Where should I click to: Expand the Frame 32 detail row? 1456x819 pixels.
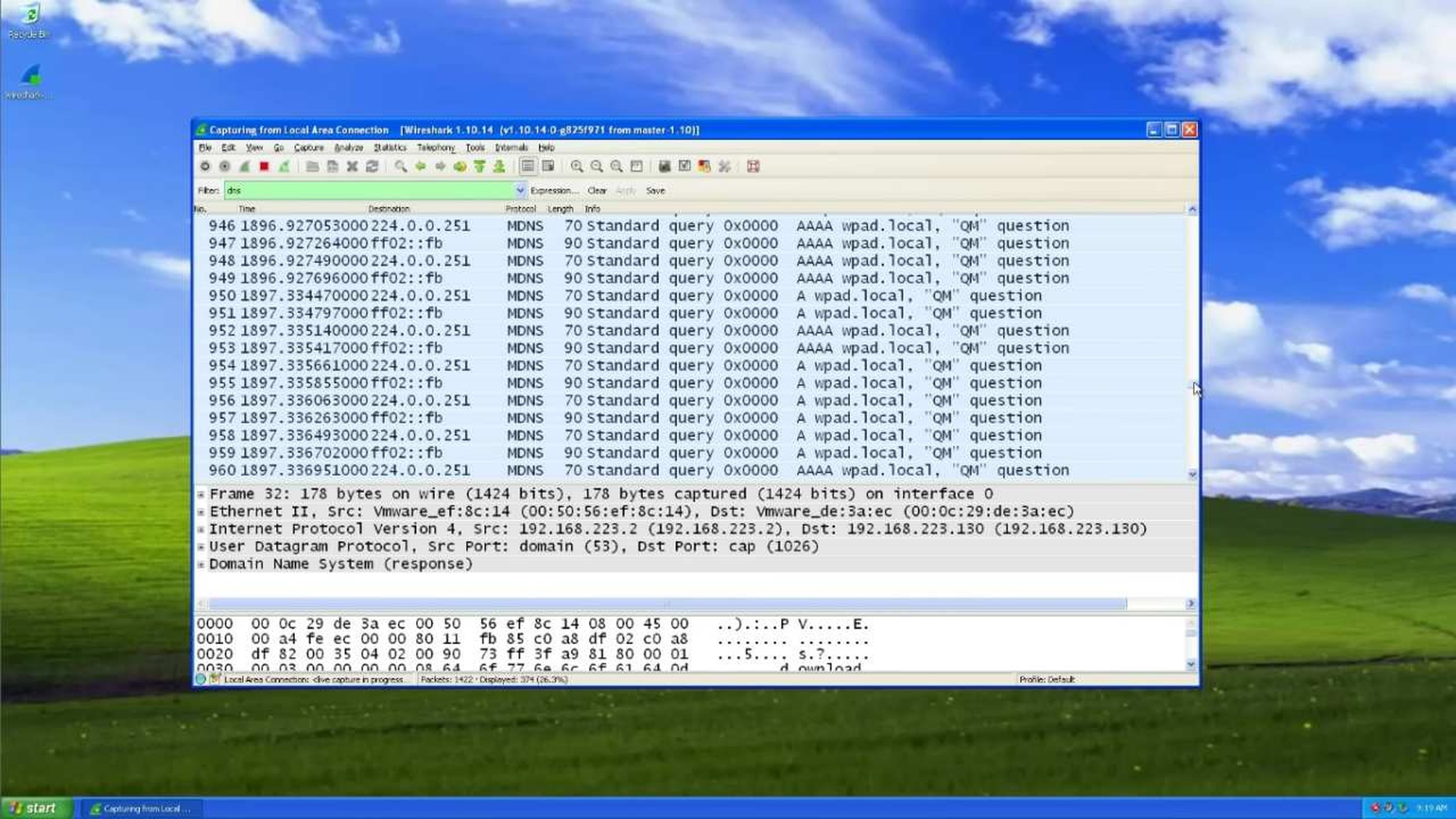click(x=201, y=494)
